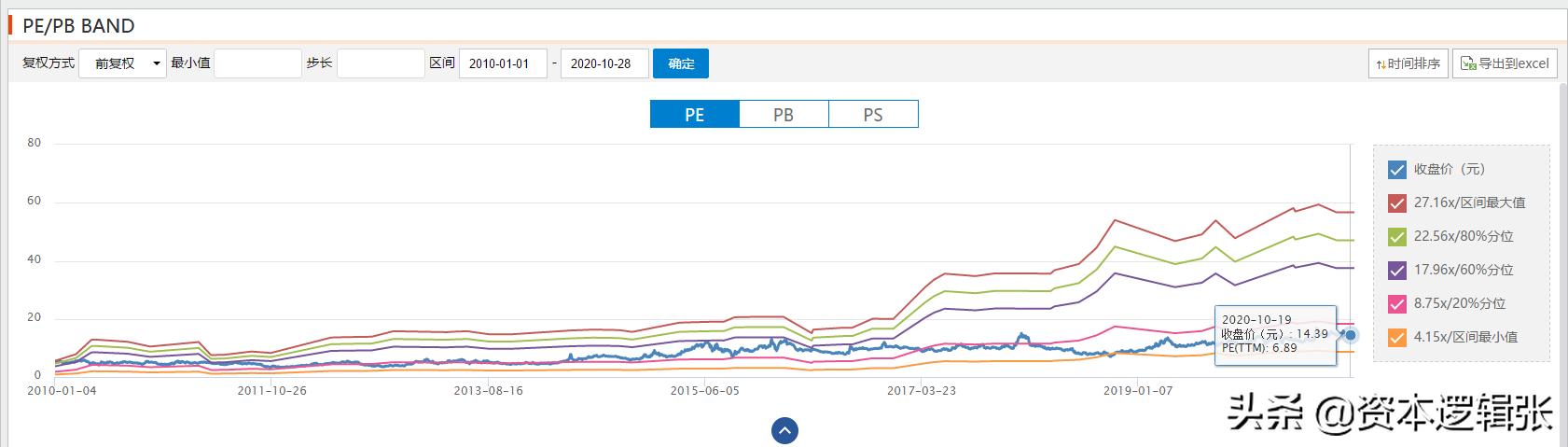Click the 确定 confirm button

(681, 63)
